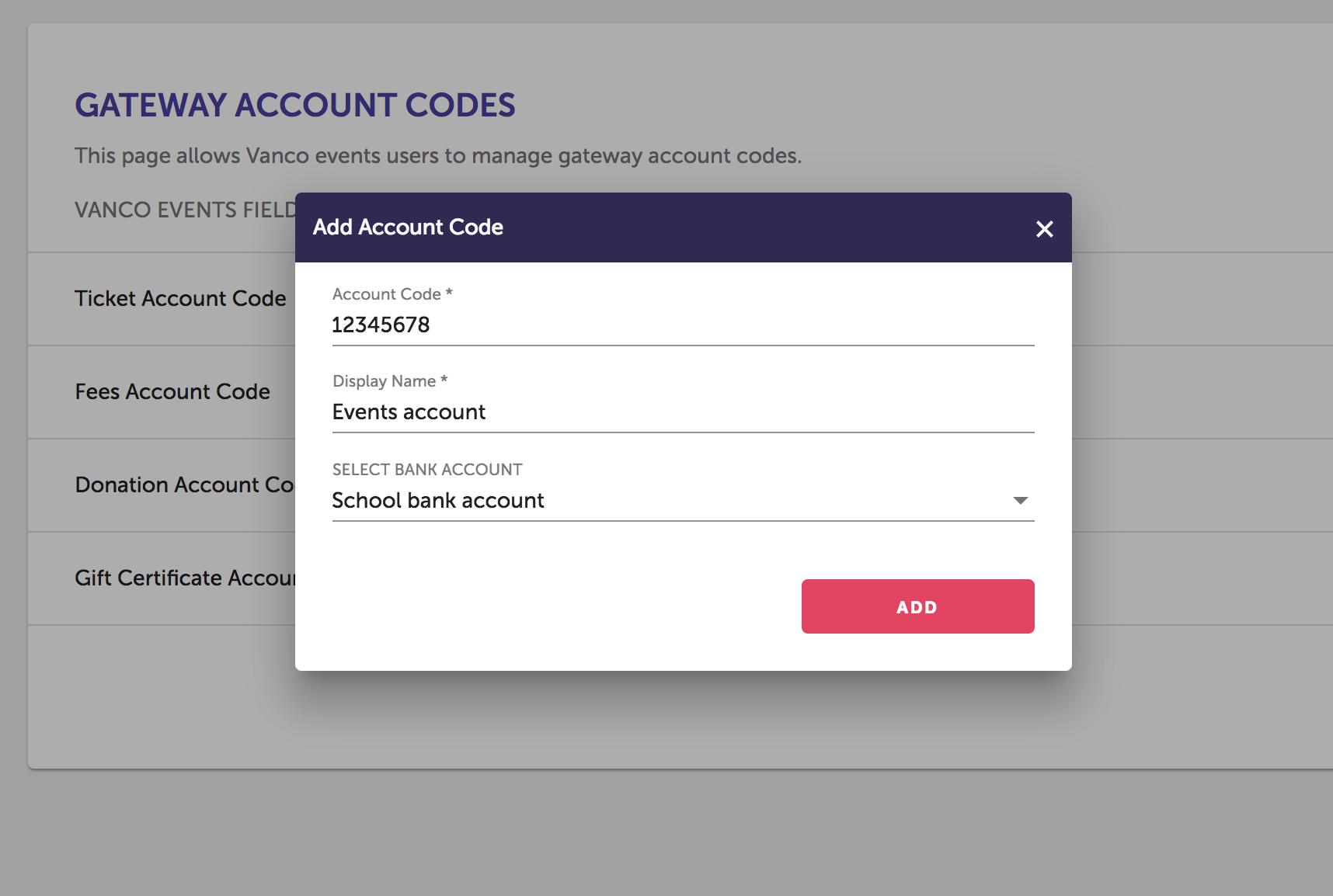1333x896 pixels.
Task: Click the 'SELECT BANK ACCOUNT' label
Action: (427, 470)
